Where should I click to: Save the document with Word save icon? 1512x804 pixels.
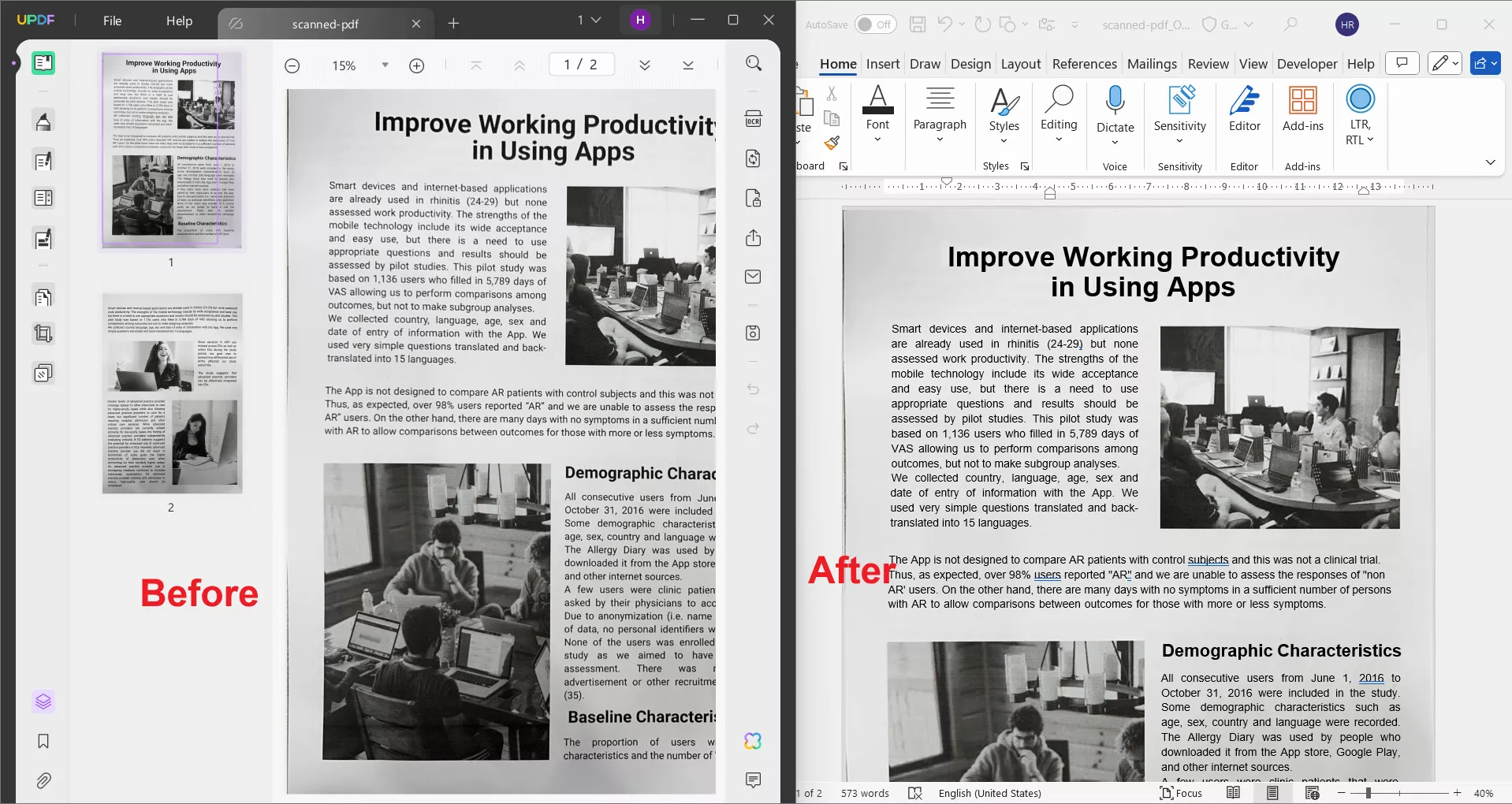point(918,24)
